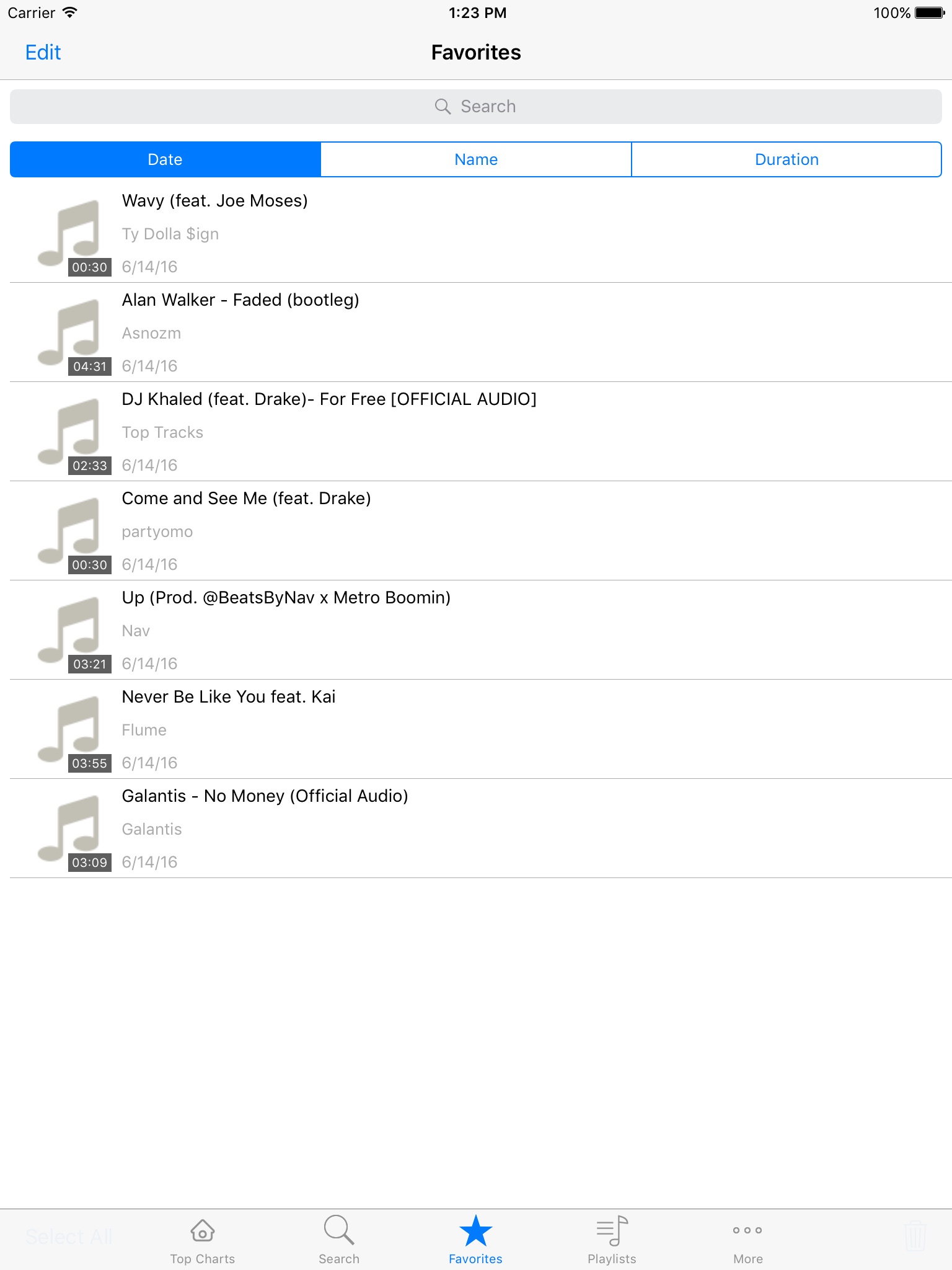This screenshot has height=1270, width=952.
Task: Focus the Search field at top
Action: click(476, 107)
